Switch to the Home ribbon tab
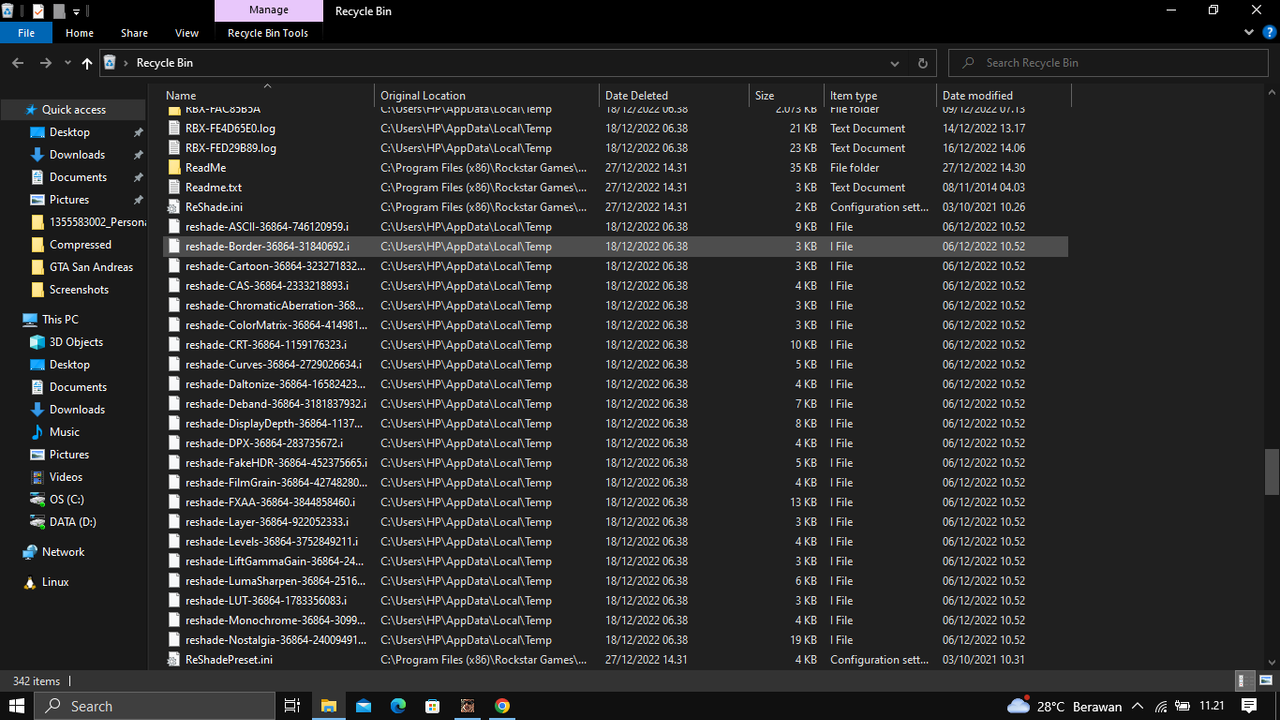 tap(79, 33)
